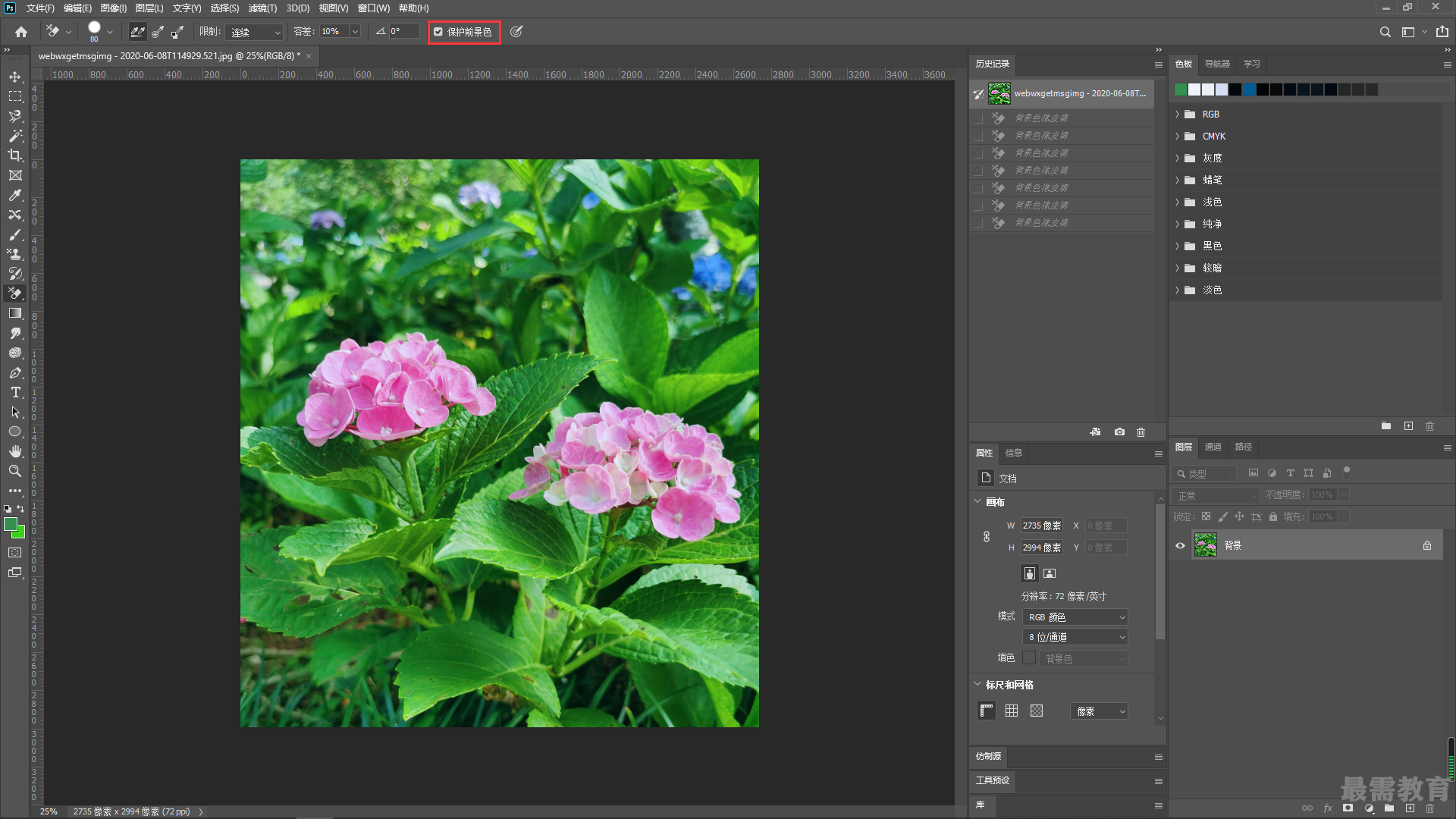The width and height of the screenshot is (1456, 819).
Task: Create new swatch group folder button
Action: 1386,426
